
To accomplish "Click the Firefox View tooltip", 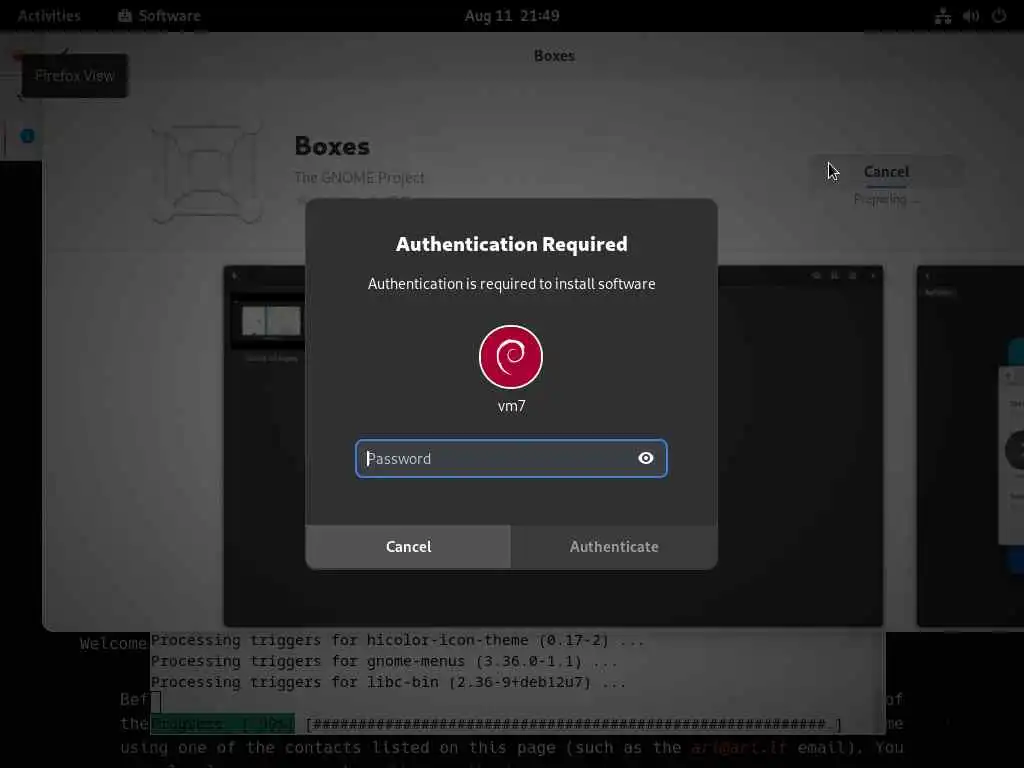I will click(x=74, y=76).
